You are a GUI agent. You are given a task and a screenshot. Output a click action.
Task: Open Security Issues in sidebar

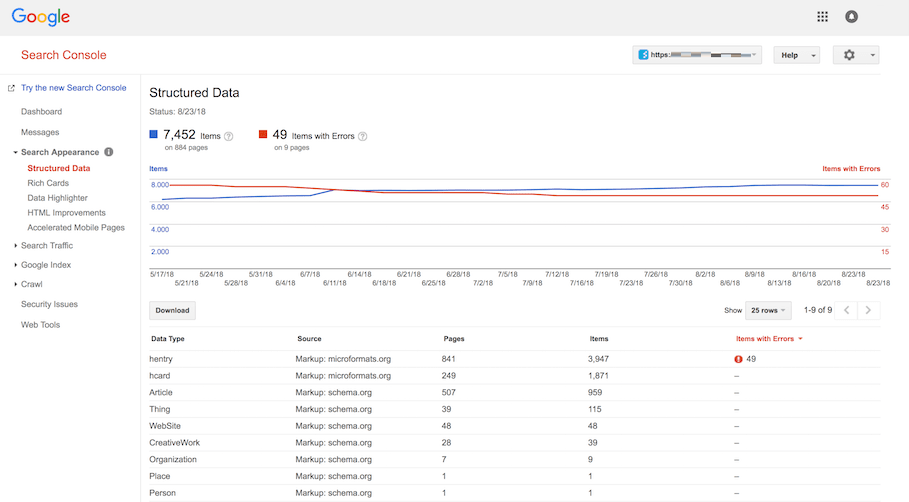coord(49,304)
